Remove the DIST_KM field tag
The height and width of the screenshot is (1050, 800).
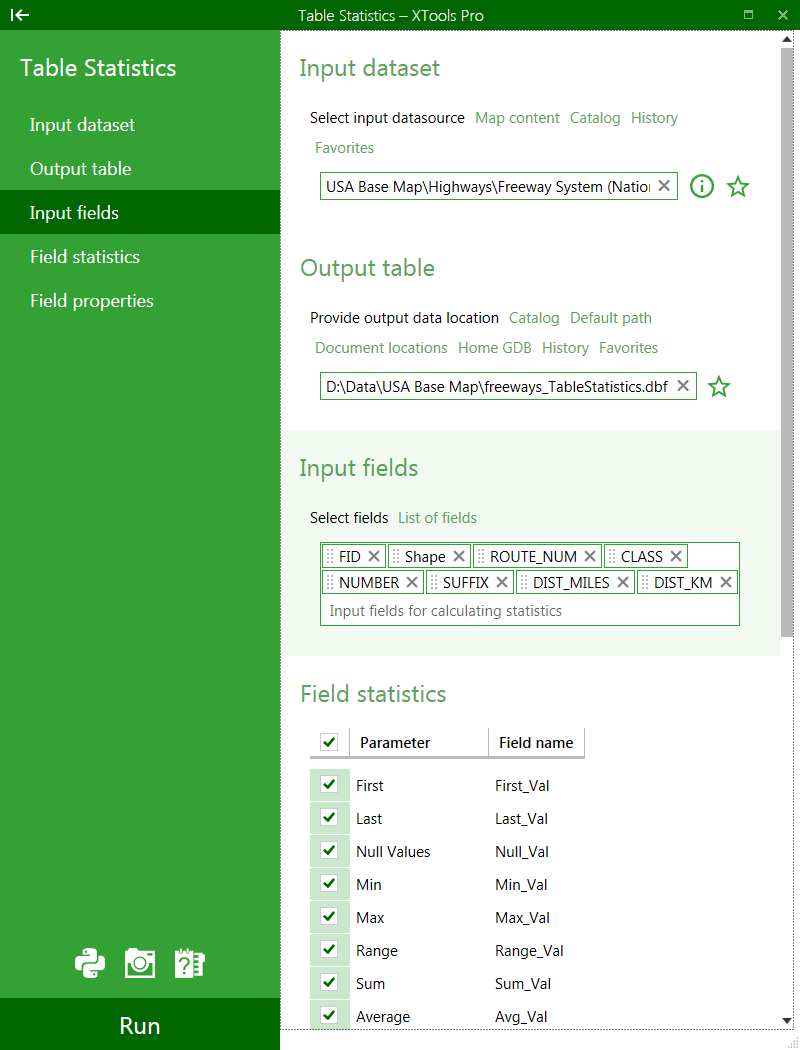click(x=726, y=582)
